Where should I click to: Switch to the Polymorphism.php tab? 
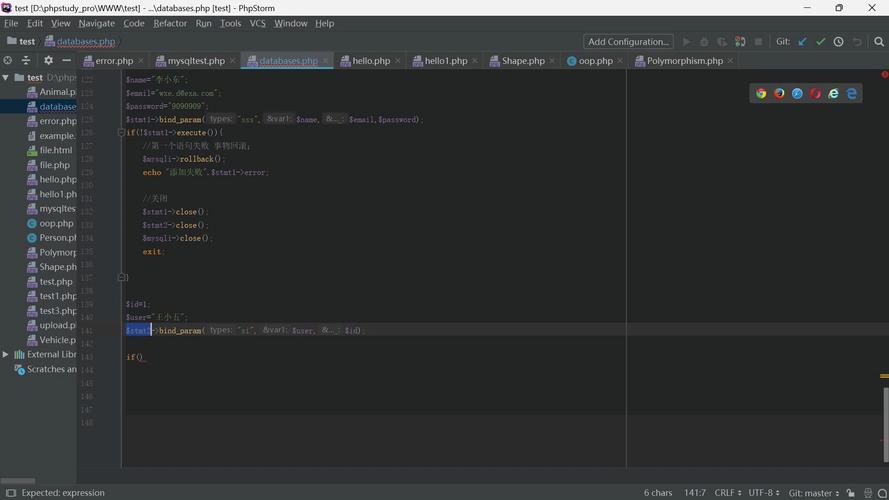pos(684,61)
